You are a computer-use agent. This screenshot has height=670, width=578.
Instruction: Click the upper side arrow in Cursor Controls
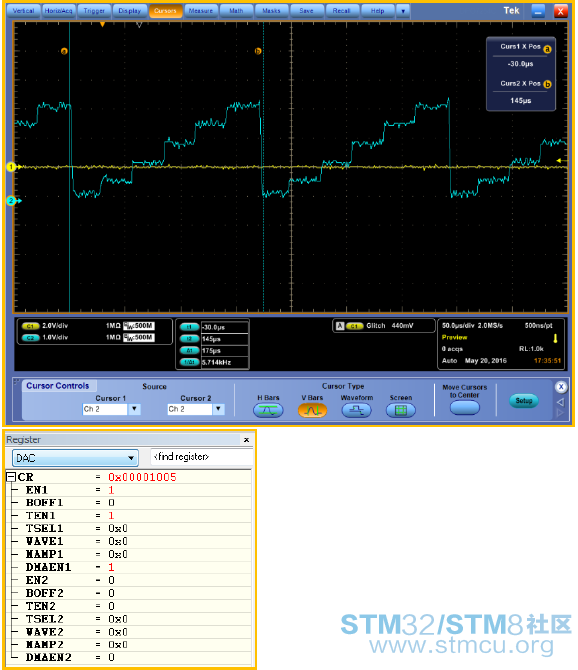click(560, 402)
